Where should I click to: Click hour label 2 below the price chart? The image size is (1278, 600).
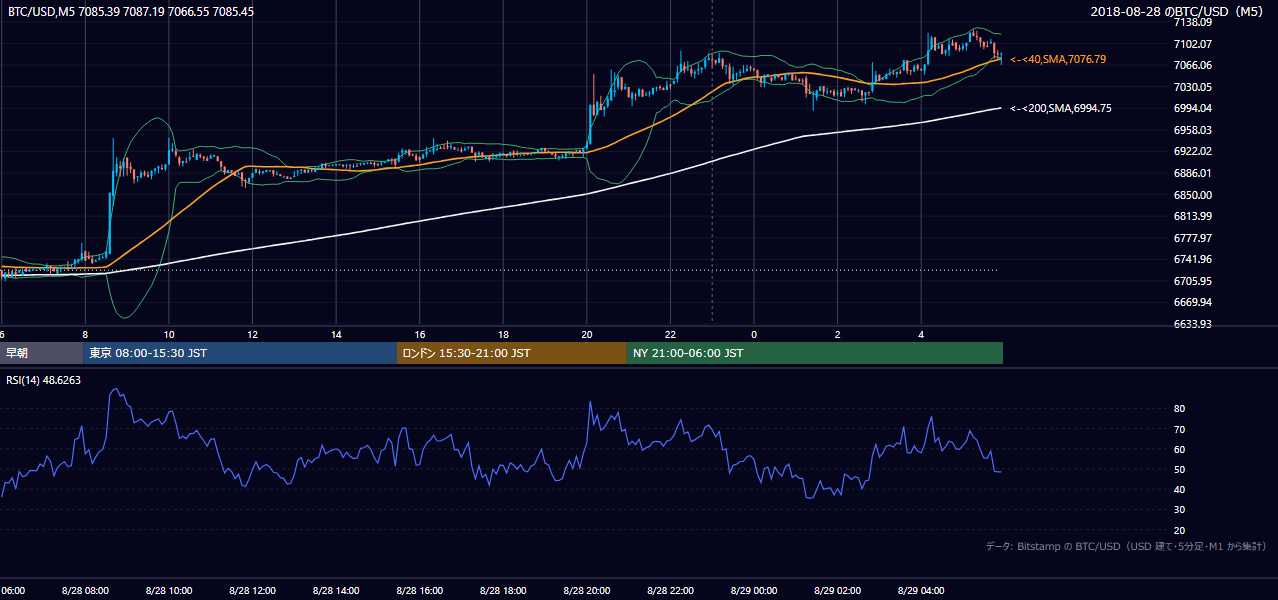pyautogui.click(x=838, y=334)
